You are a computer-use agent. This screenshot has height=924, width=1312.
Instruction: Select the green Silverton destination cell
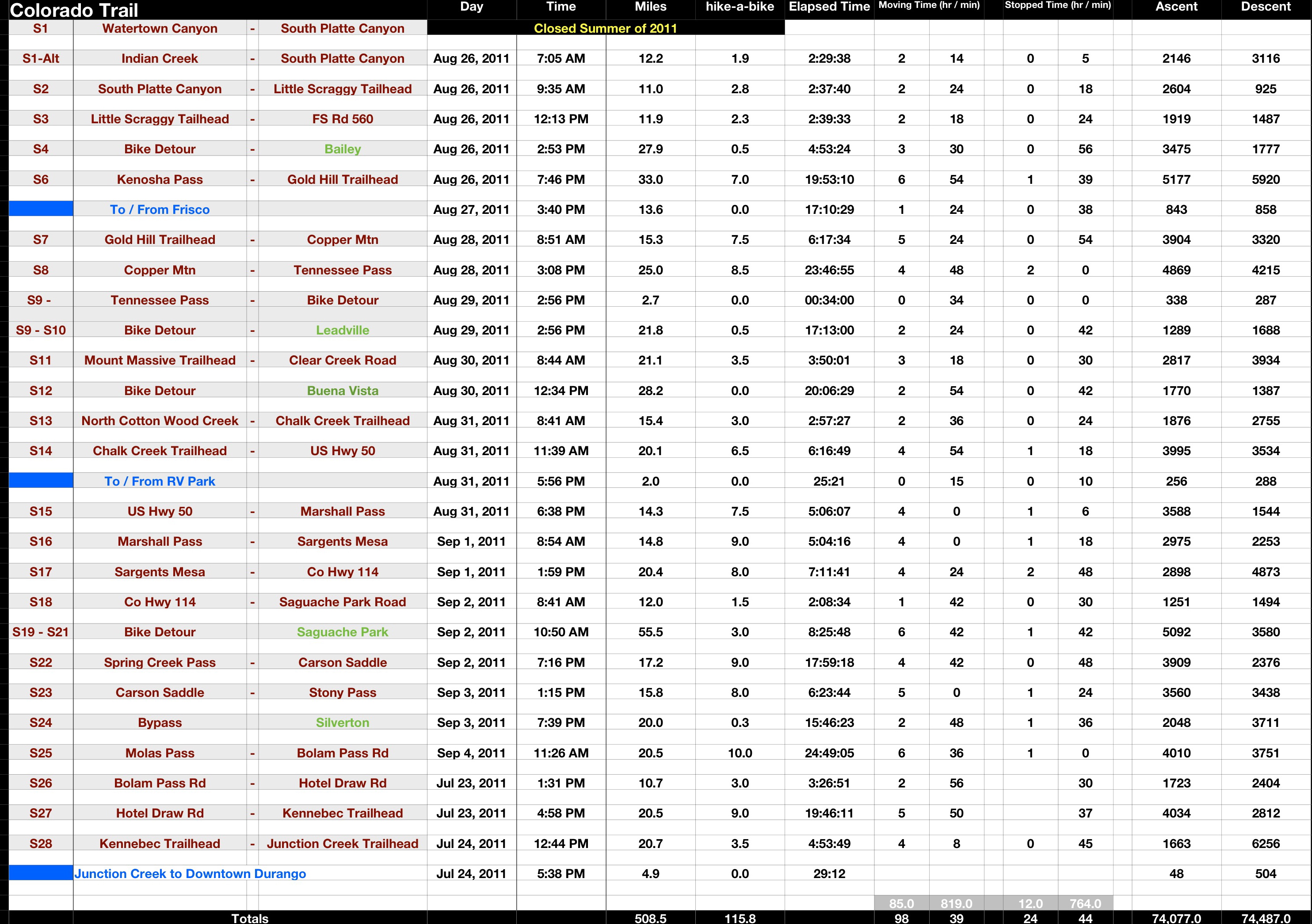(x=342, y=722)
